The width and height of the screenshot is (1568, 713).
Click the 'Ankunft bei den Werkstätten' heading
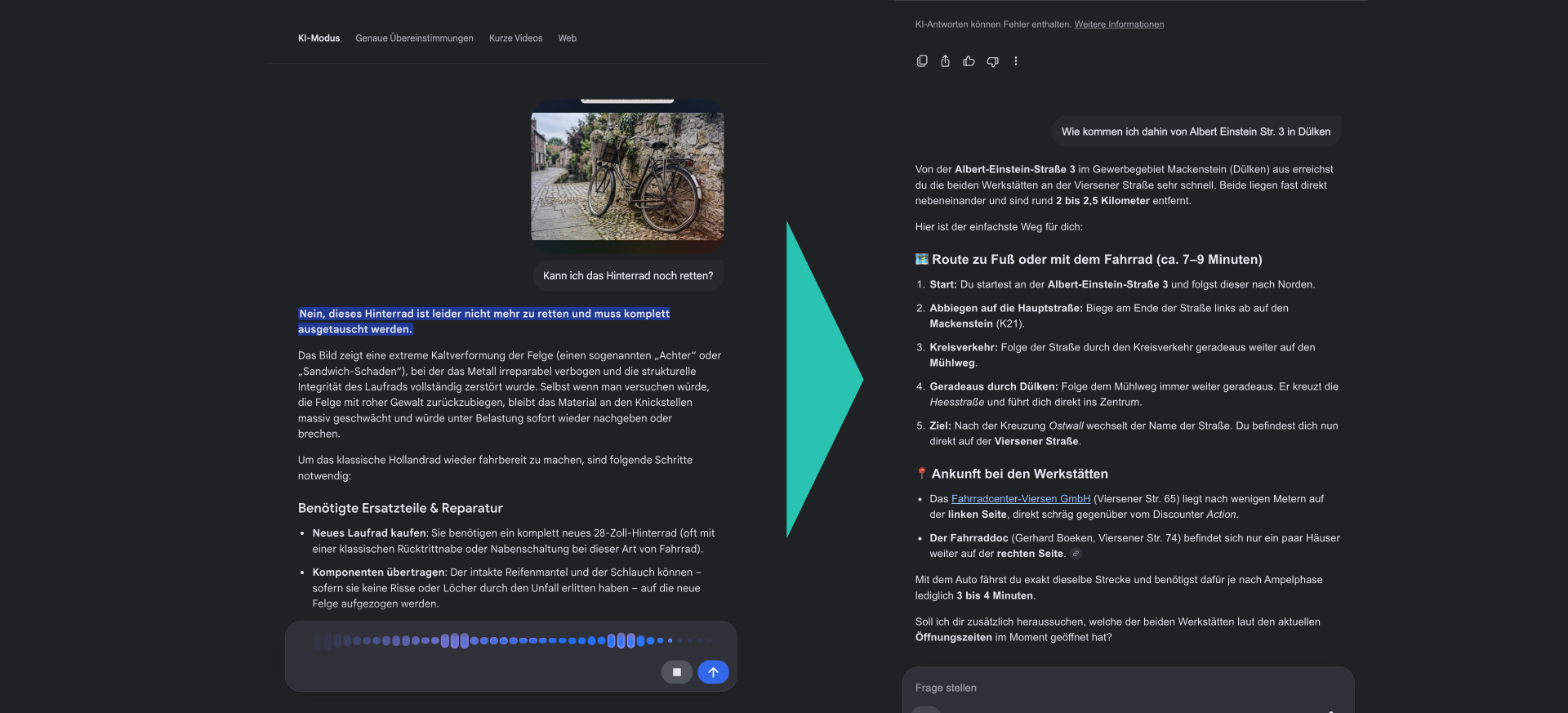[1019, 474]
